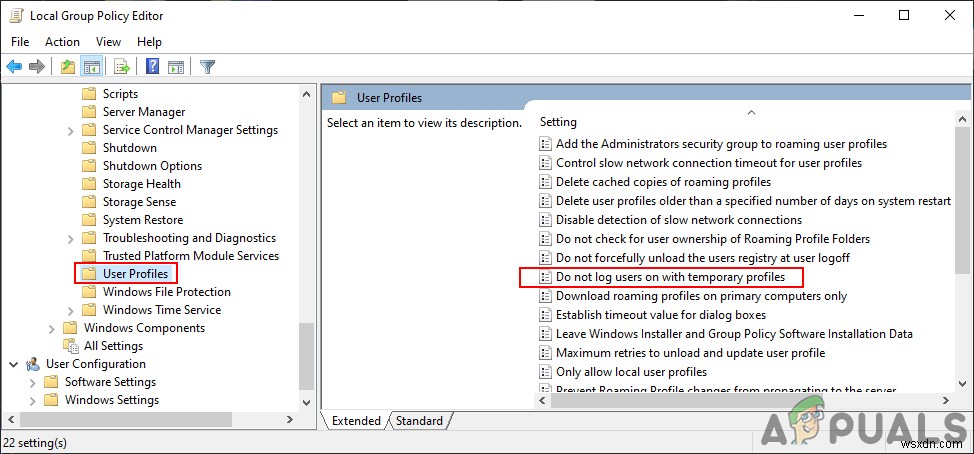Collapse the User Configuration node
974x454 pixels.
[13, 364]
